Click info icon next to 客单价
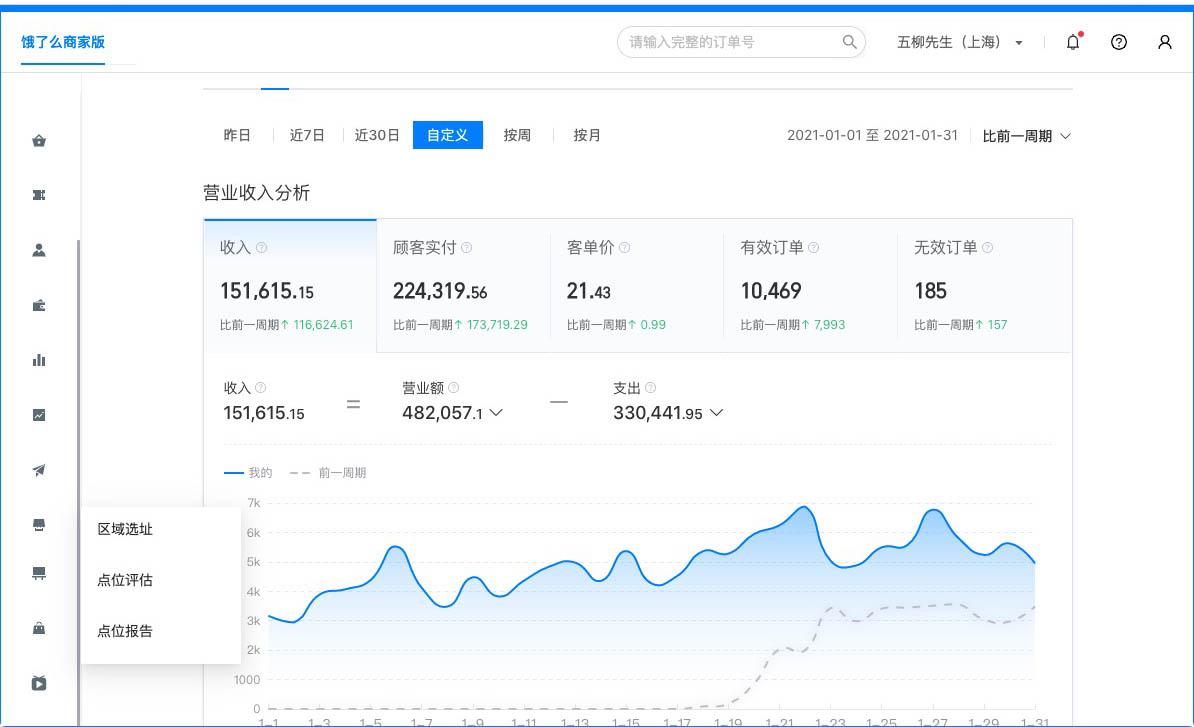Viewport: 1194px width, 727px height. coord(624,247)
